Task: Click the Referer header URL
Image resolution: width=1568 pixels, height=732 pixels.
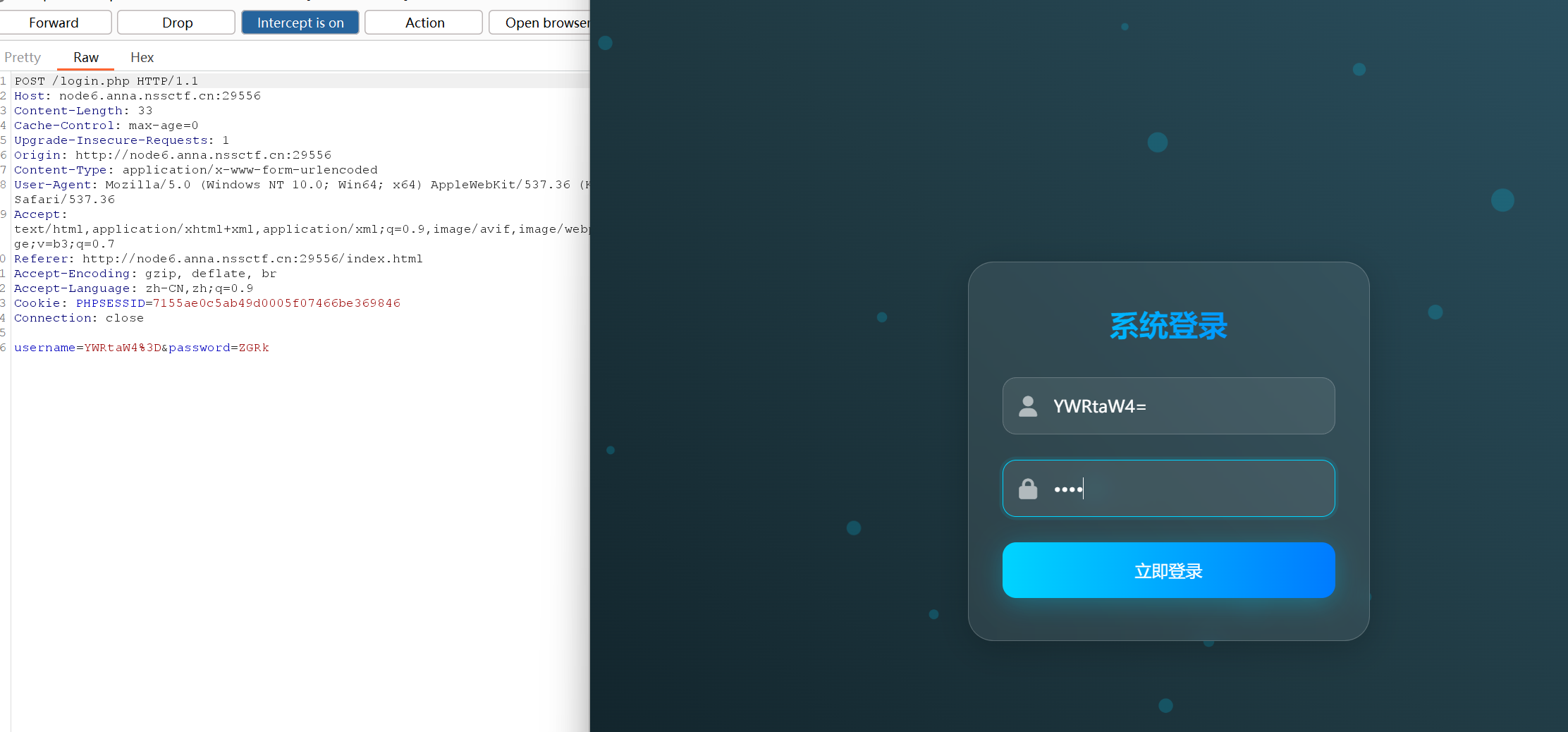Action: click(x=252, y=259)
